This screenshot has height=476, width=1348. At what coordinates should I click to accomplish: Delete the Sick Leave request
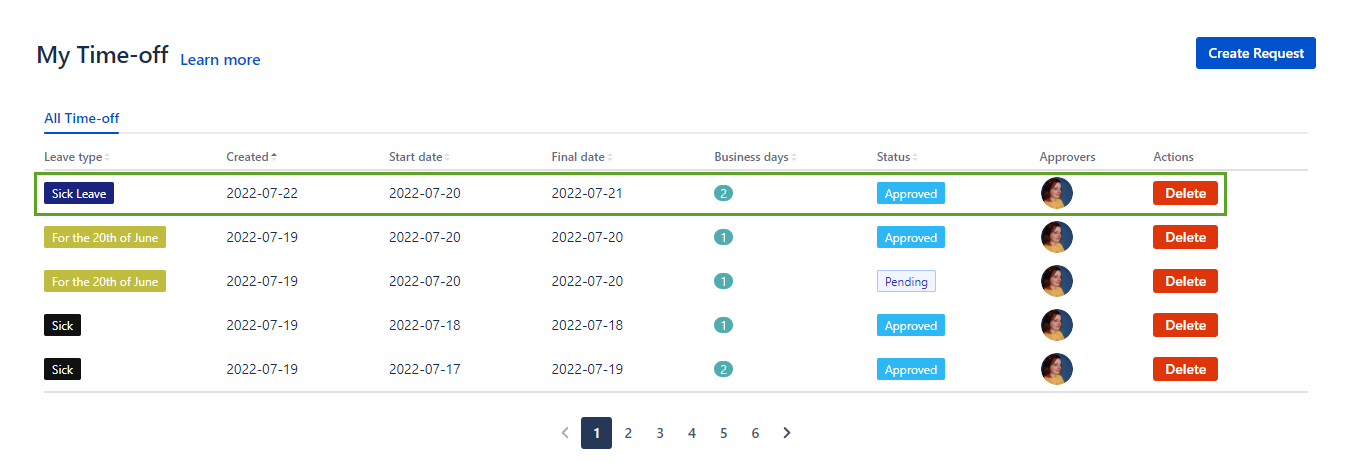[1185, 193]
